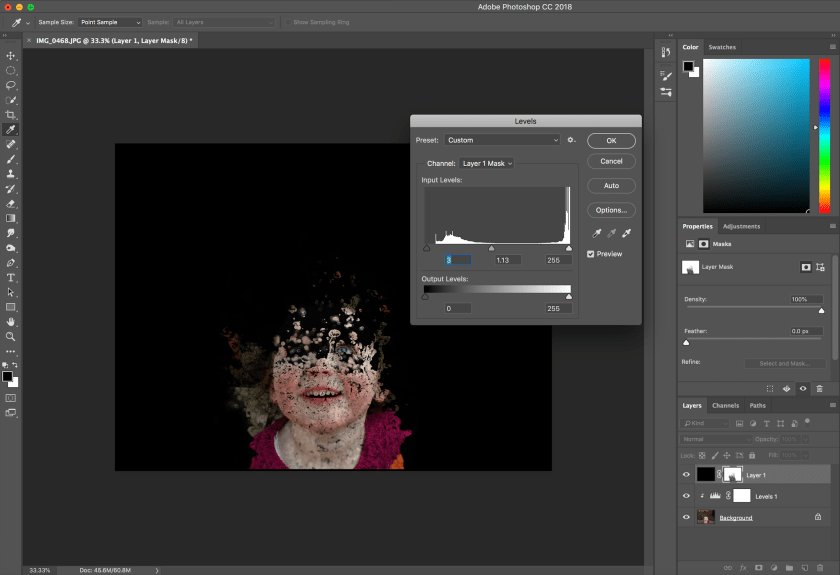Viewport: 840px width, 575px height.
Task: Select the Pen tool
Action: click(10, 263)
